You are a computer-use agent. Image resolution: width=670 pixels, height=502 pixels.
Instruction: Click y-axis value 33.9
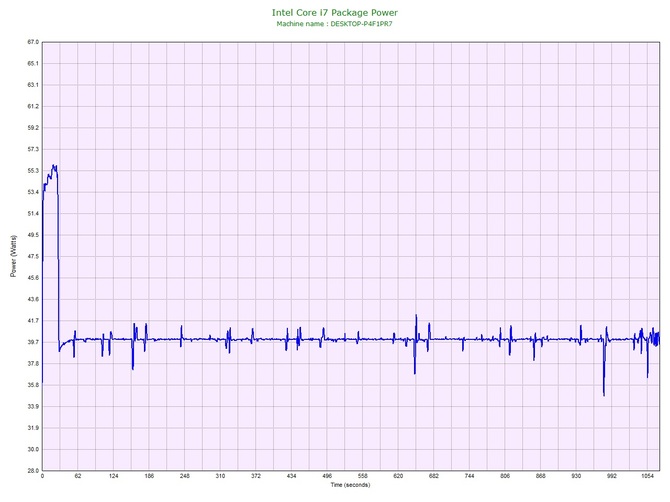point(33,407)
